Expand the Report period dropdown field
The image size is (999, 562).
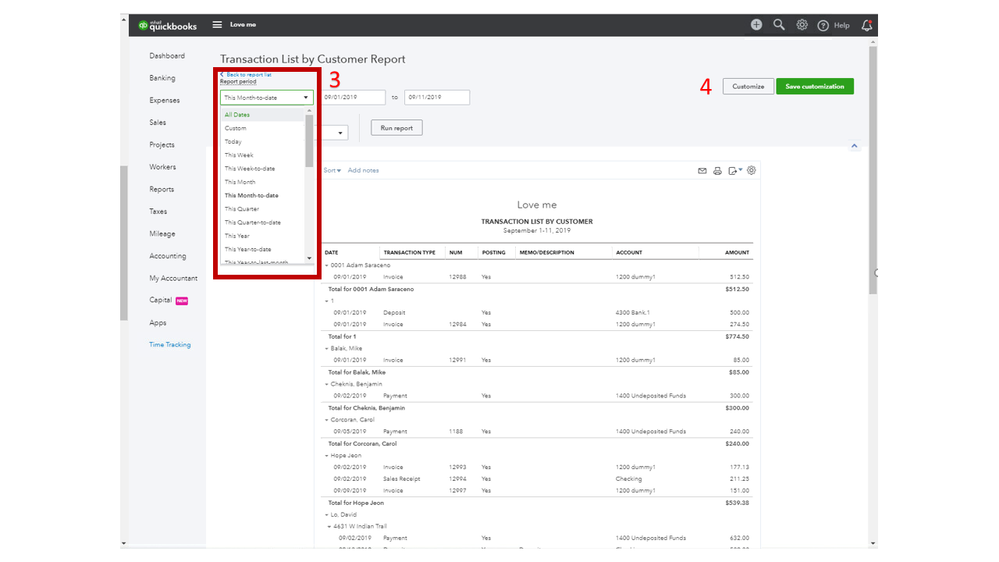[x=266, y=98]
